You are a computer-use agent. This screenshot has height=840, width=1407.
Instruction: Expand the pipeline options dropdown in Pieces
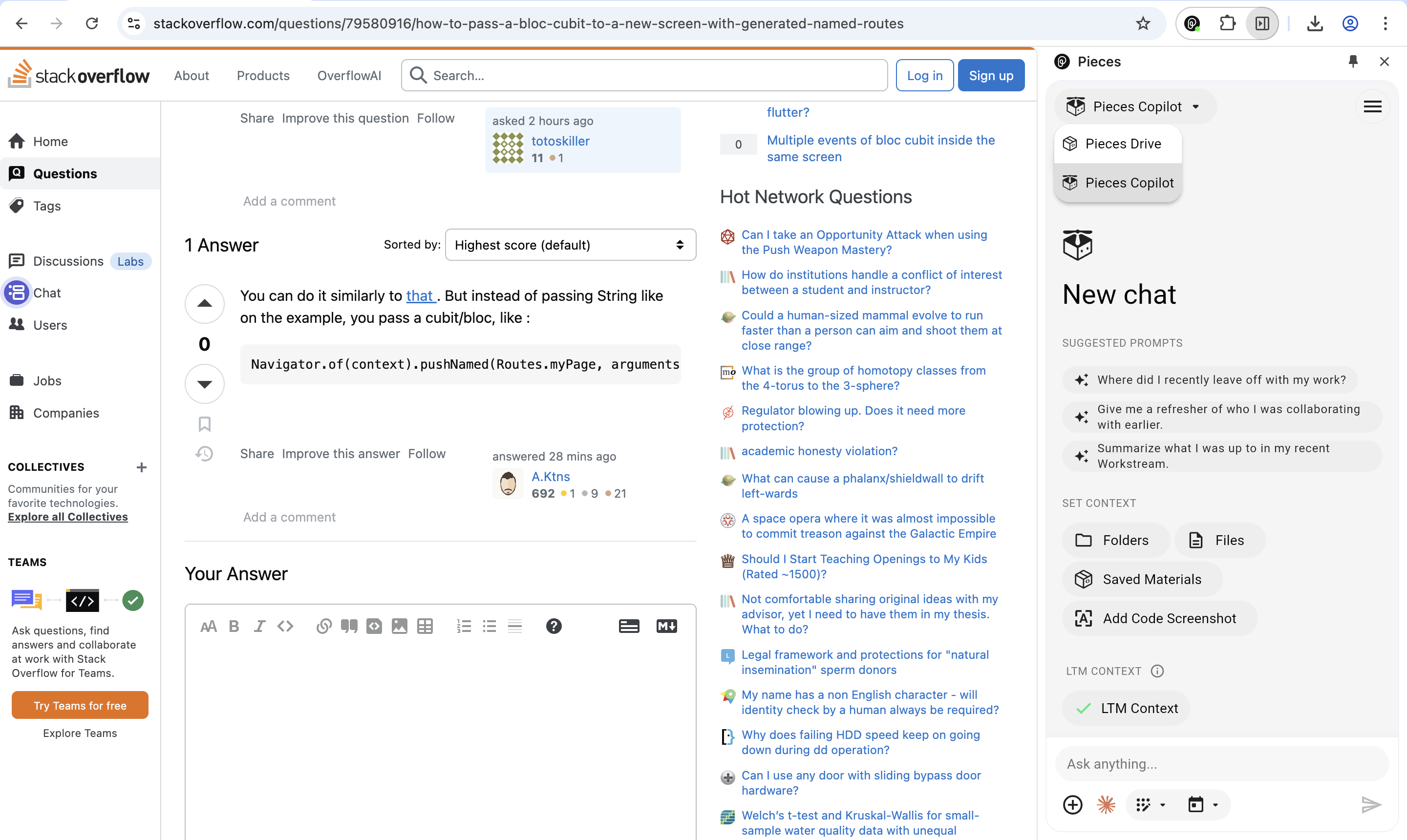1151,805
